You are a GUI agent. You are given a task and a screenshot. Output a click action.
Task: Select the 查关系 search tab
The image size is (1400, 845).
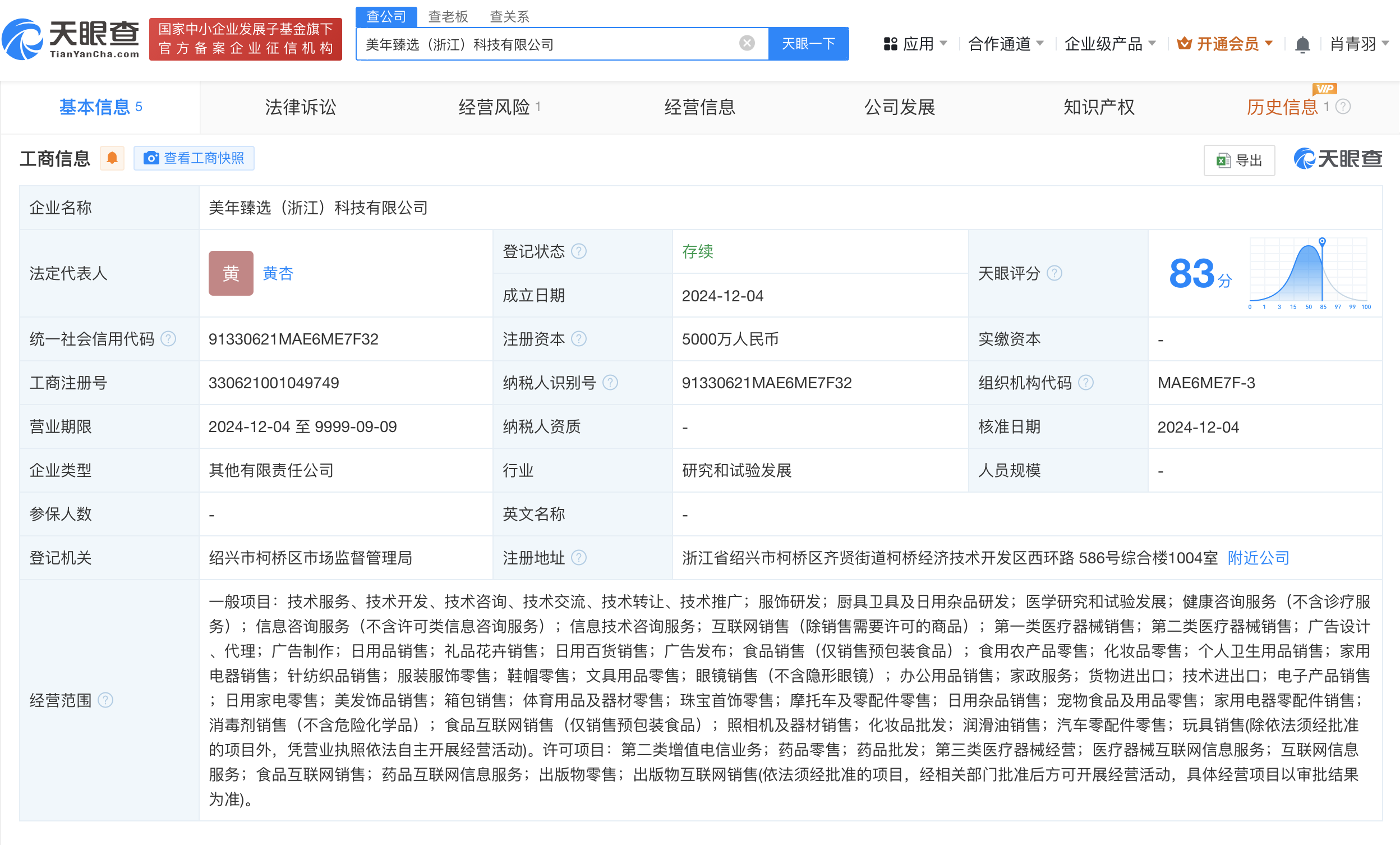[x=510, y=16]
